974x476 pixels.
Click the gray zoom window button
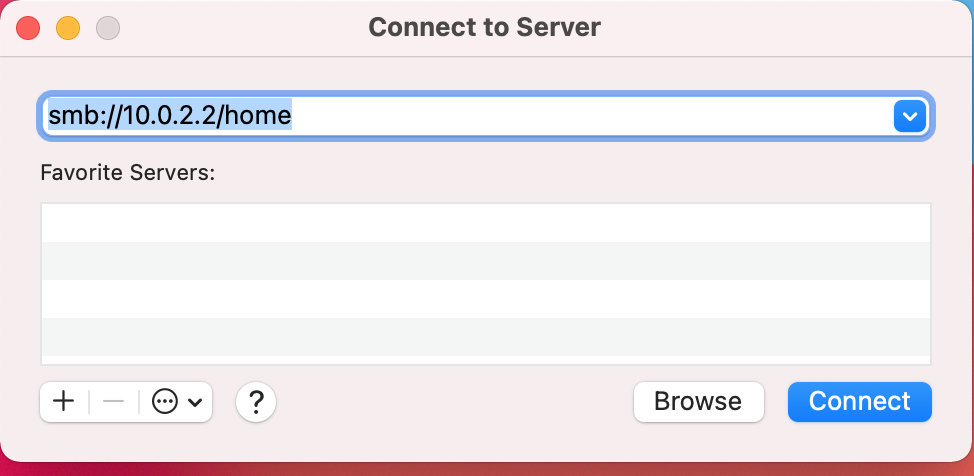click(x=108, y=28)
